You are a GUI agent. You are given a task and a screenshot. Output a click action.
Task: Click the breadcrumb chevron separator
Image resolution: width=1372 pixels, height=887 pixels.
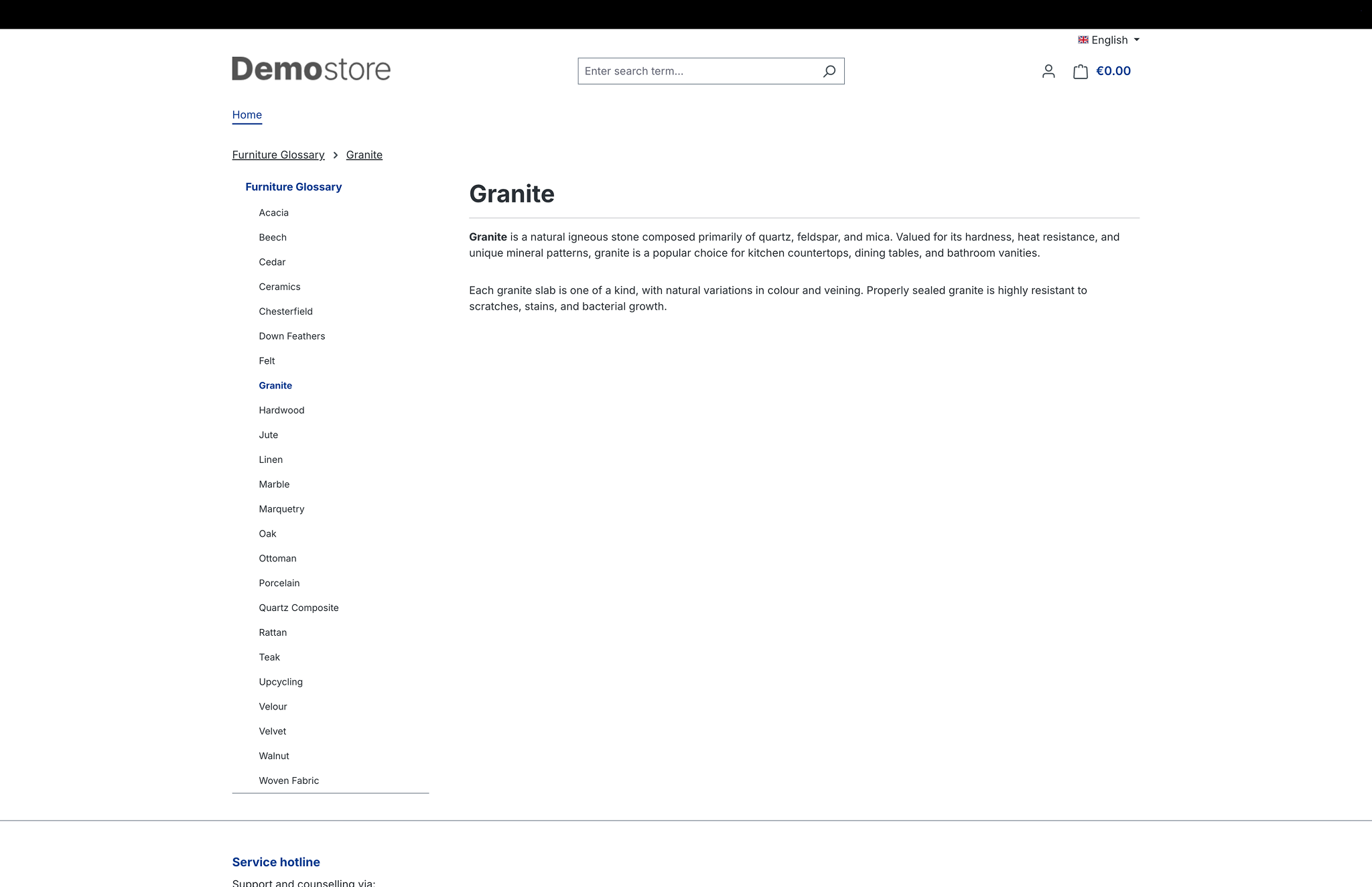[x=336, y=155]
